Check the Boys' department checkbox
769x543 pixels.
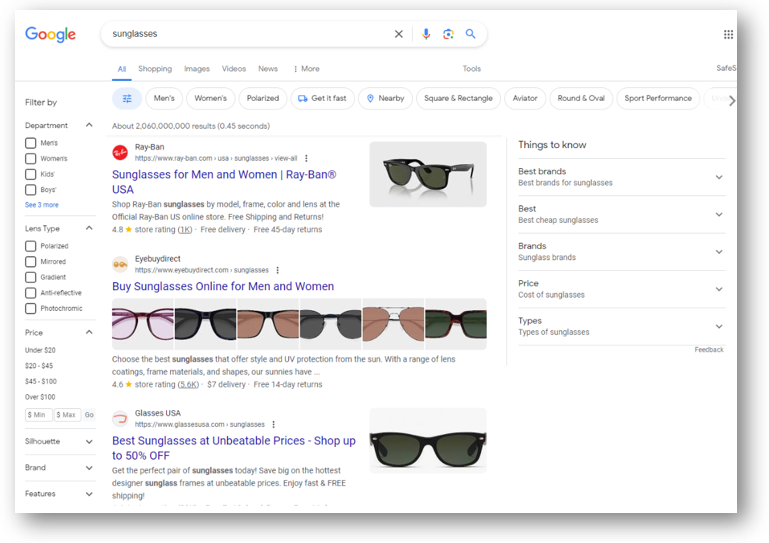tap(30, 190)
